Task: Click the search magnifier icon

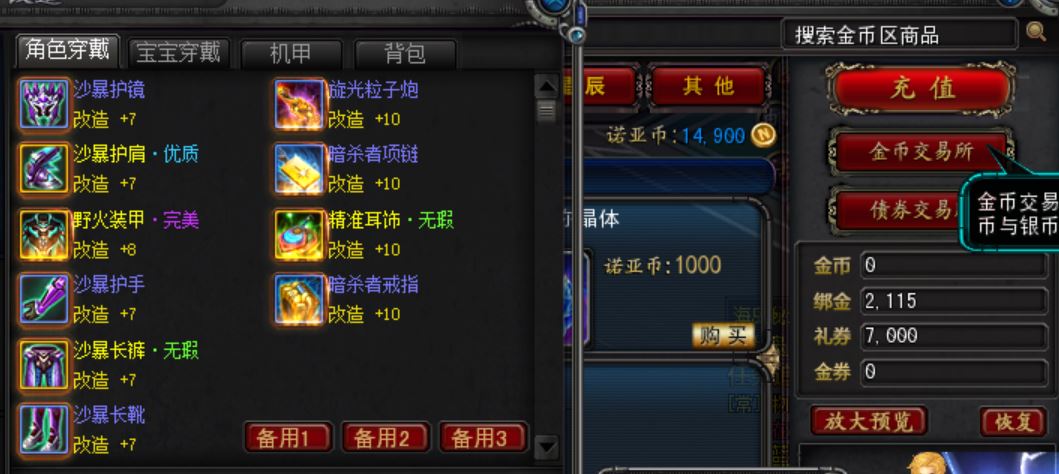Action: point(1036,32)
